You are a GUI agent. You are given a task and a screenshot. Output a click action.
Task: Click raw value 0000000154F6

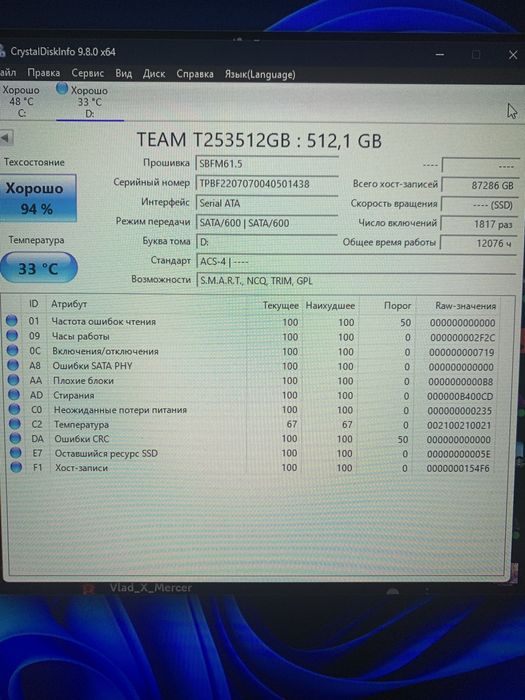point(458,468)
